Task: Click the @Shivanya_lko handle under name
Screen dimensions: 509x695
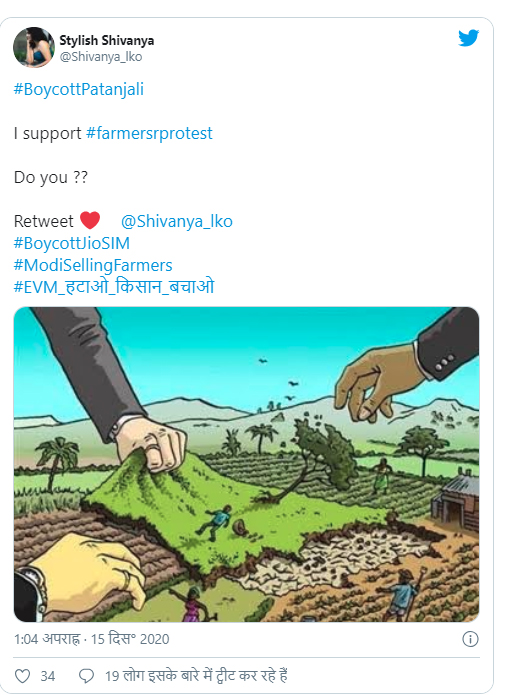Action: point(101,57)
